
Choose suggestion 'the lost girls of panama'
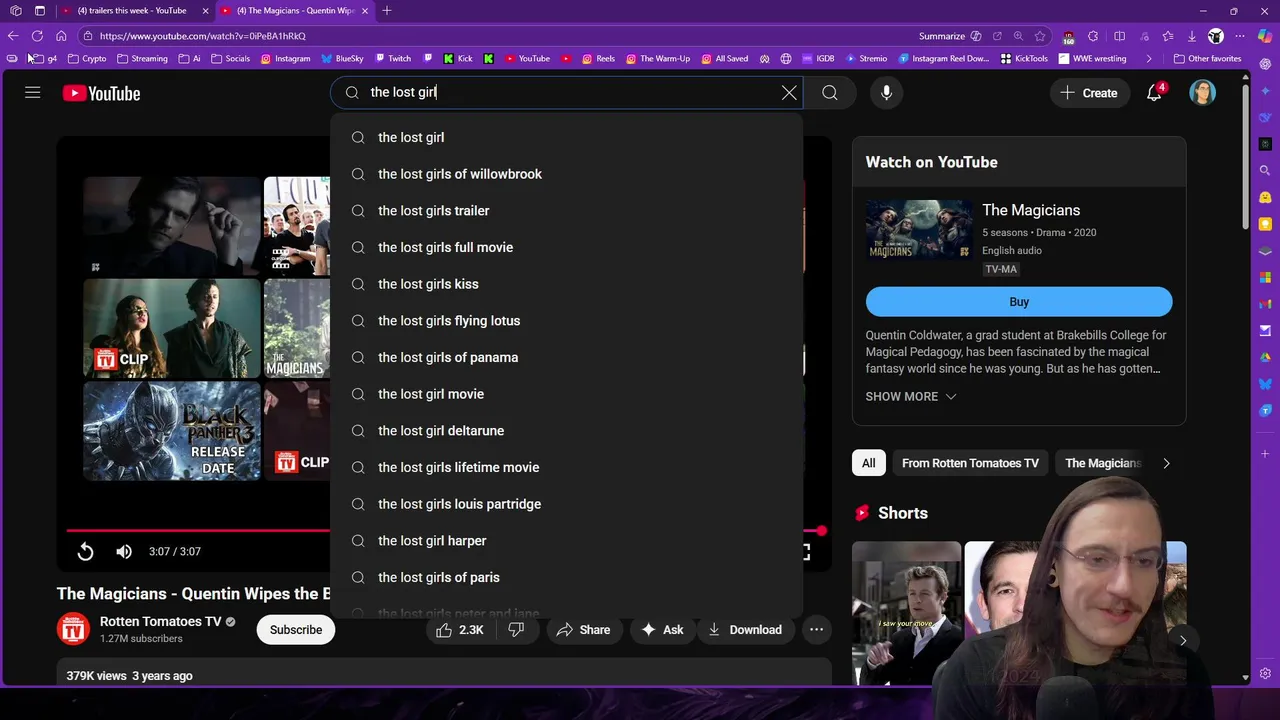point(566,357)
